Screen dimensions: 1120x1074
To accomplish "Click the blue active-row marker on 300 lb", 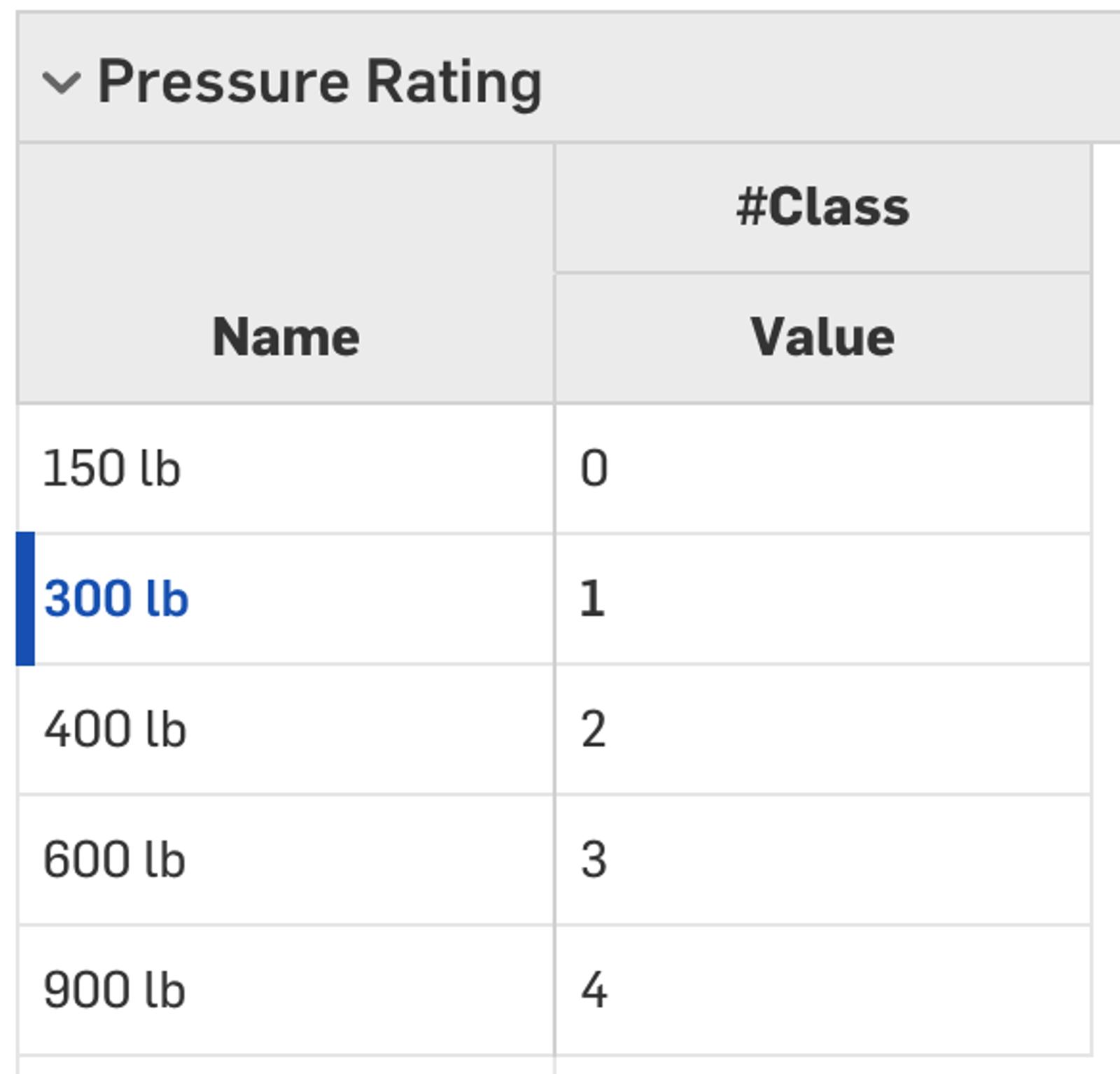I will (x=25, y=599).
